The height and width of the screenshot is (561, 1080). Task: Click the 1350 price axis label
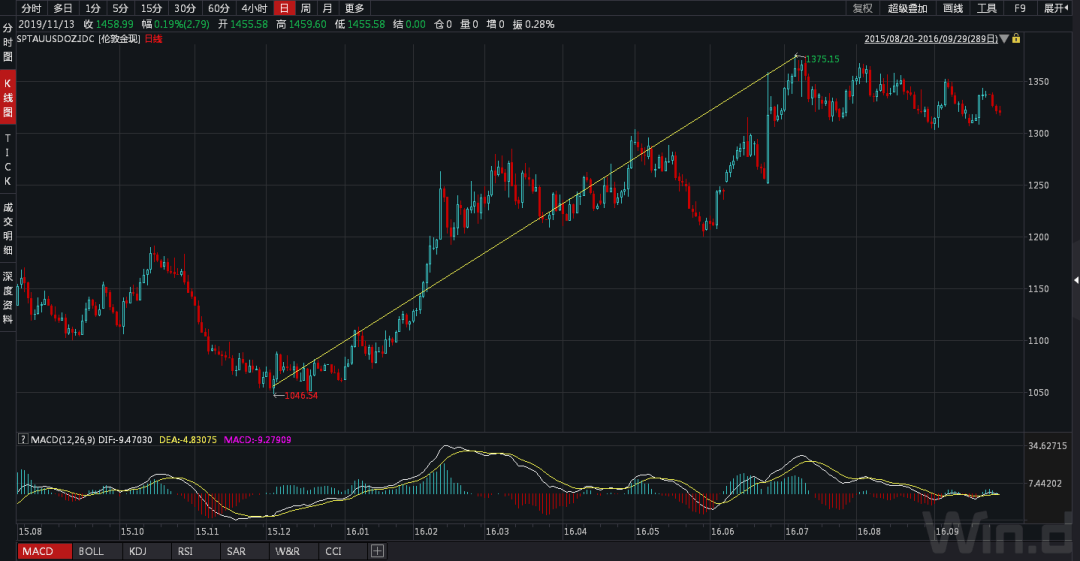(x=1038, y=81)
